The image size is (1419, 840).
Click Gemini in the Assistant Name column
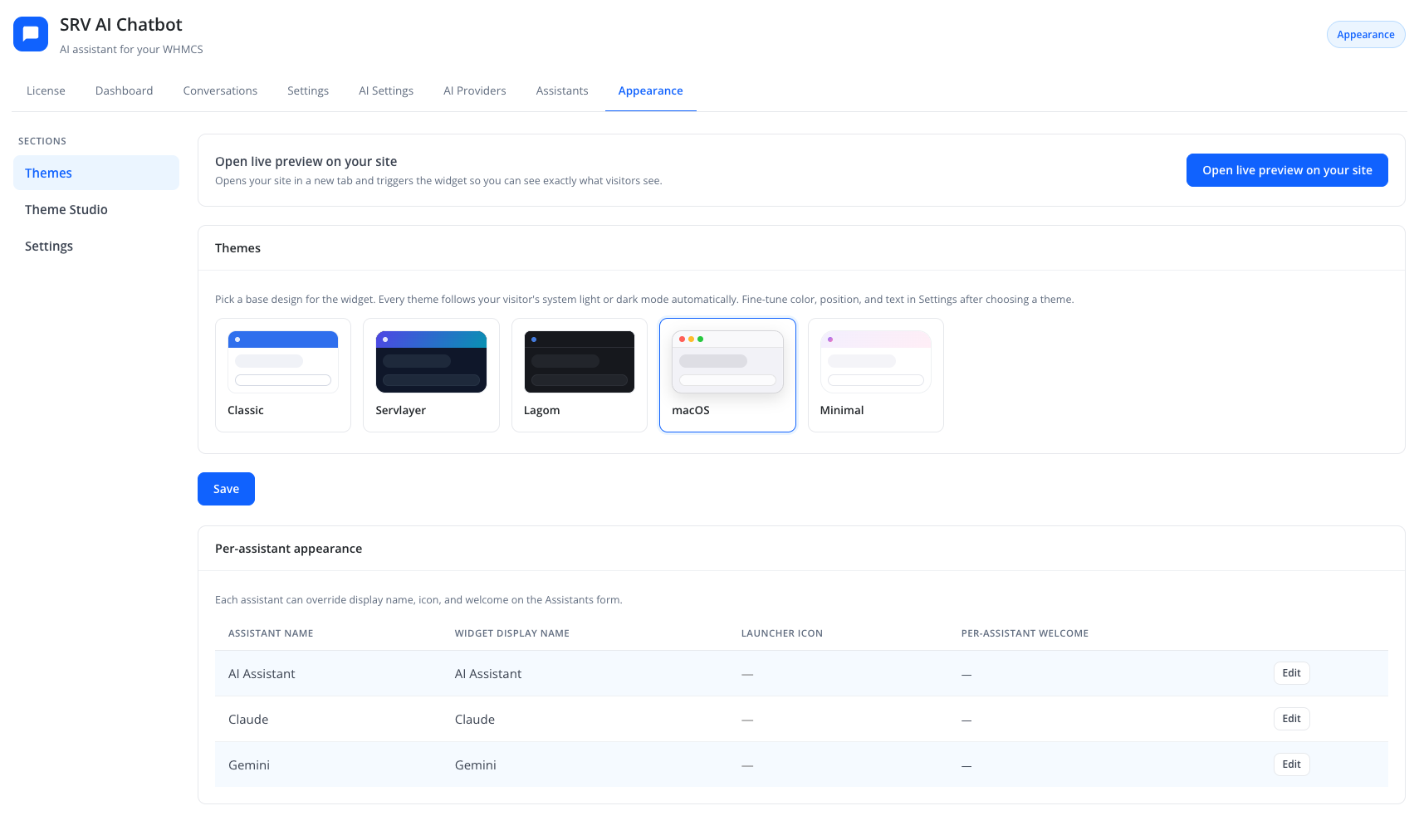(249, 765)
